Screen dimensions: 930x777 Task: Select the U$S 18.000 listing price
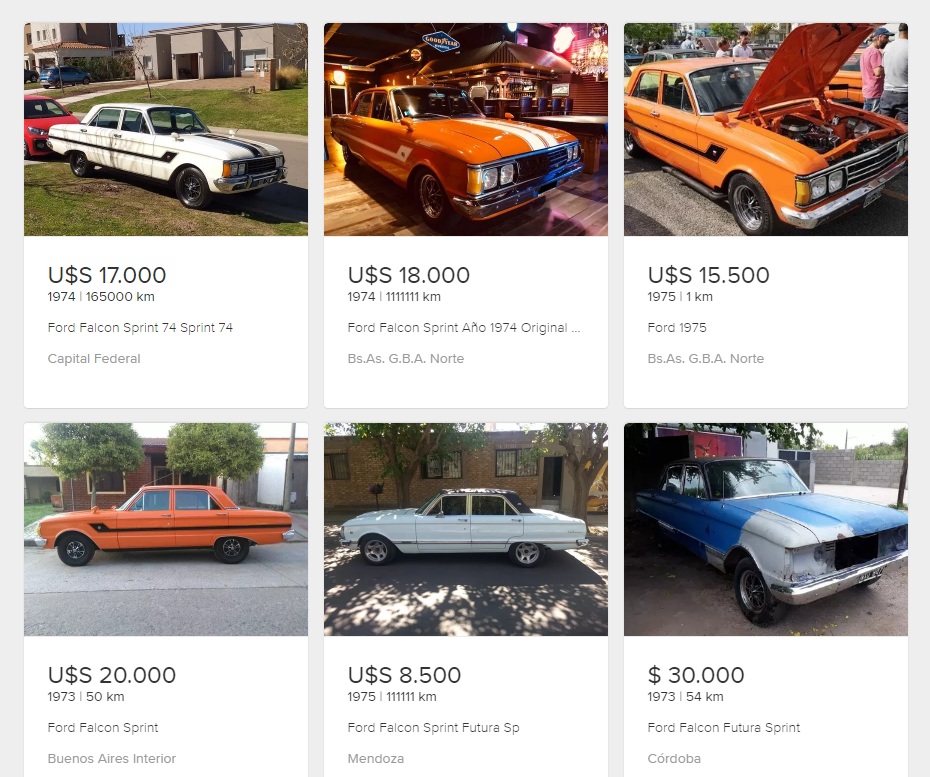click(408, 275)
